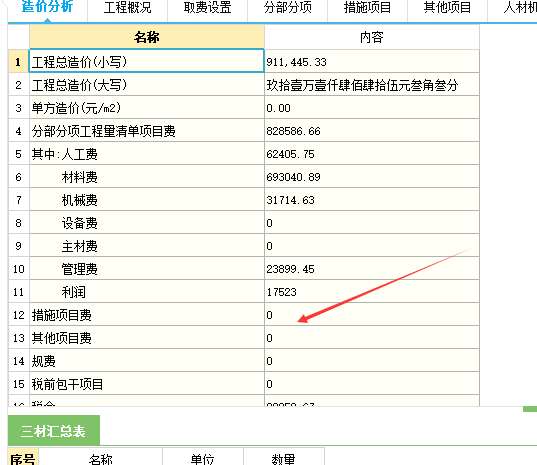Click the 0 value for 规费
537x465 pixels.
pos(372,361)
